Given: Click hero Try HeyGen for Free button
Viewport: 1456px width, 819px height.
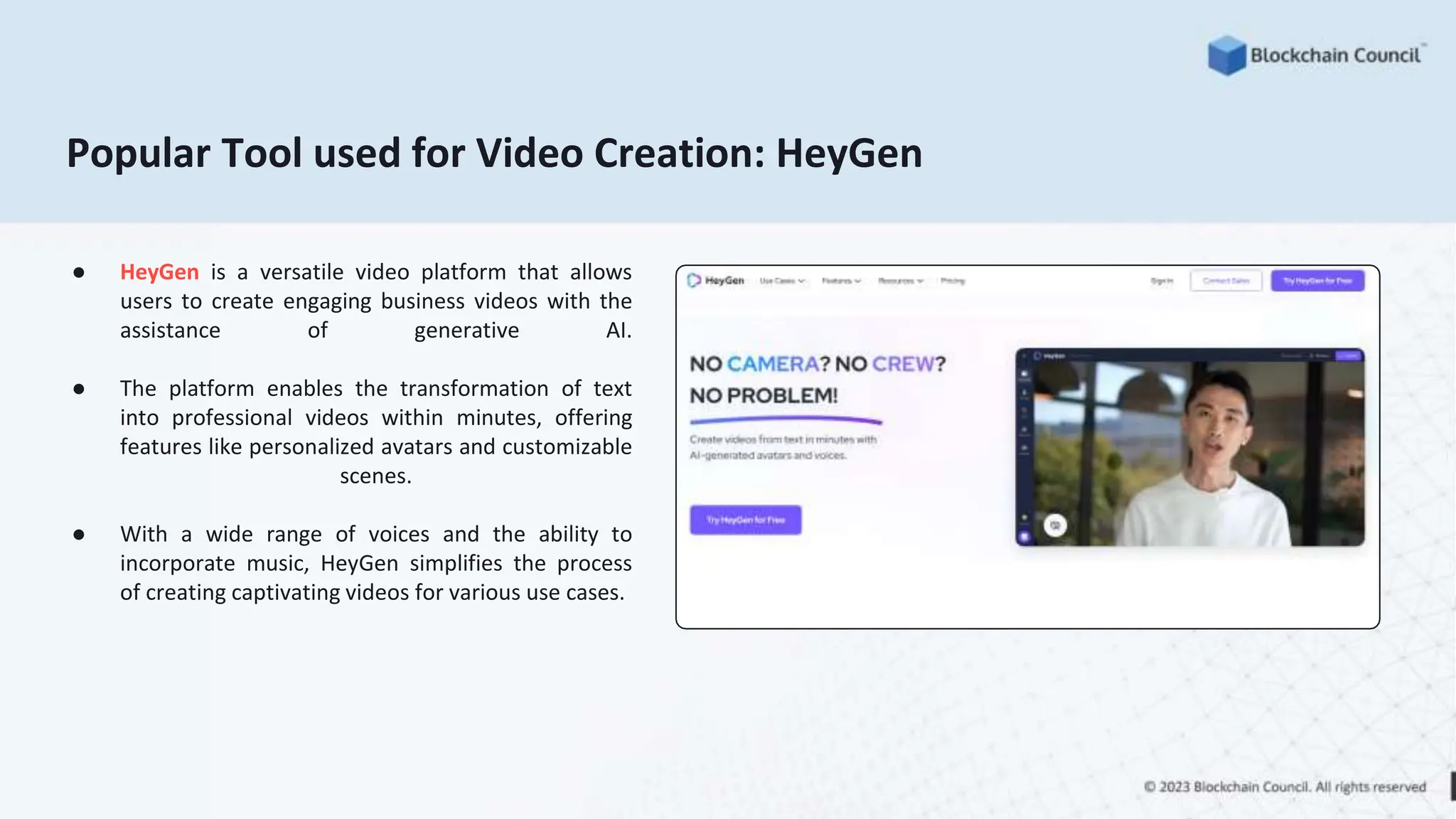Looking at the screenshot, I should (745, 520).
